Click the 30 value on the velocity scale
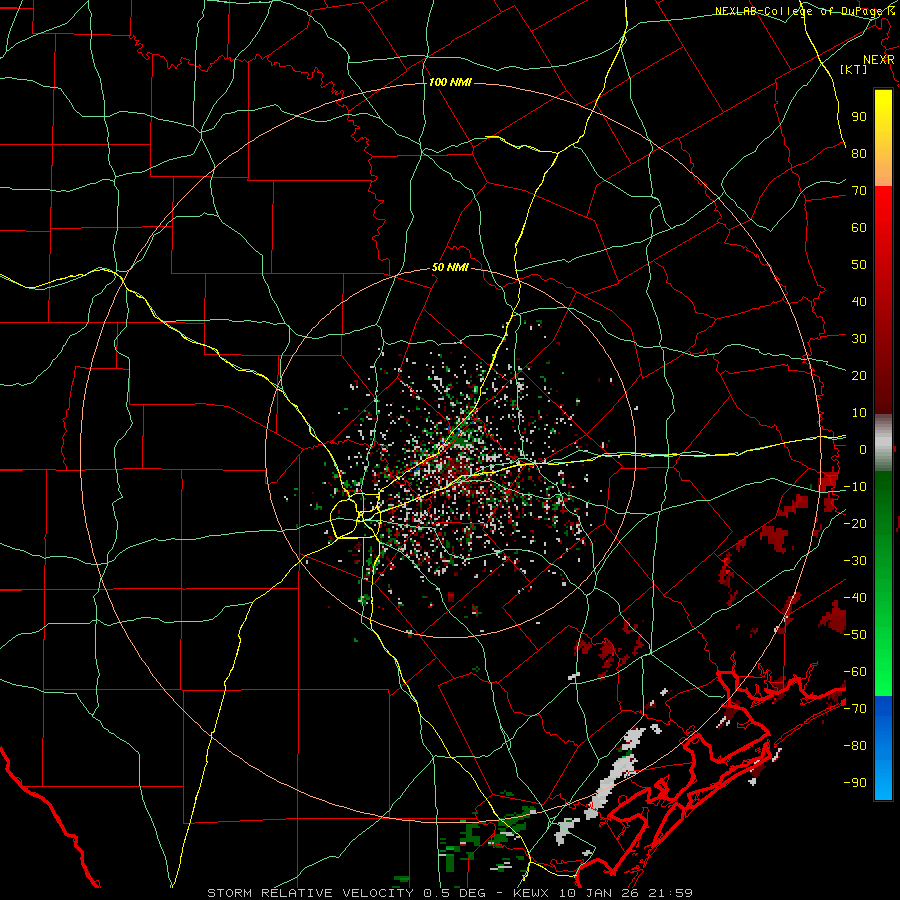900x900 pixels. coord(859,339)
